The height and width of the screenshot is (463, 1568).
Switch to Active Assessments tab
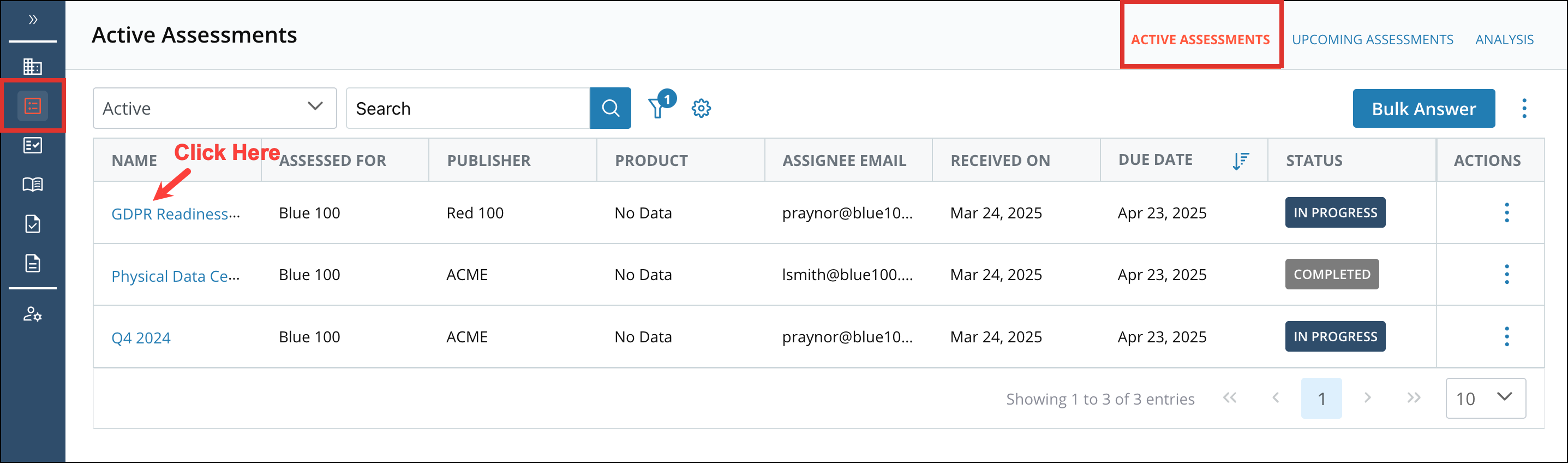pyautogui.click(x=1200, y=40)
